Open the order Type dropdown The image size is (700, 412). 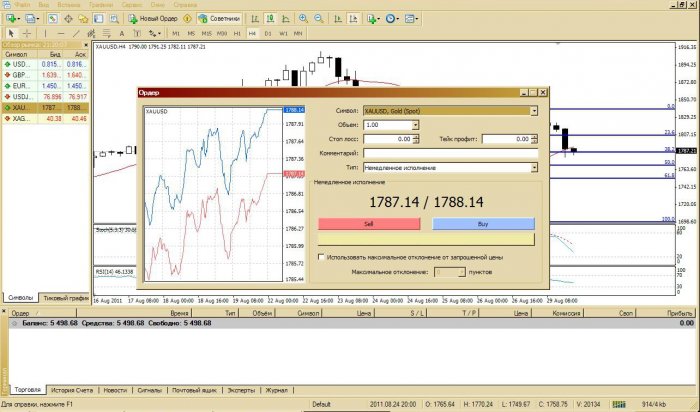coord(534,168)
